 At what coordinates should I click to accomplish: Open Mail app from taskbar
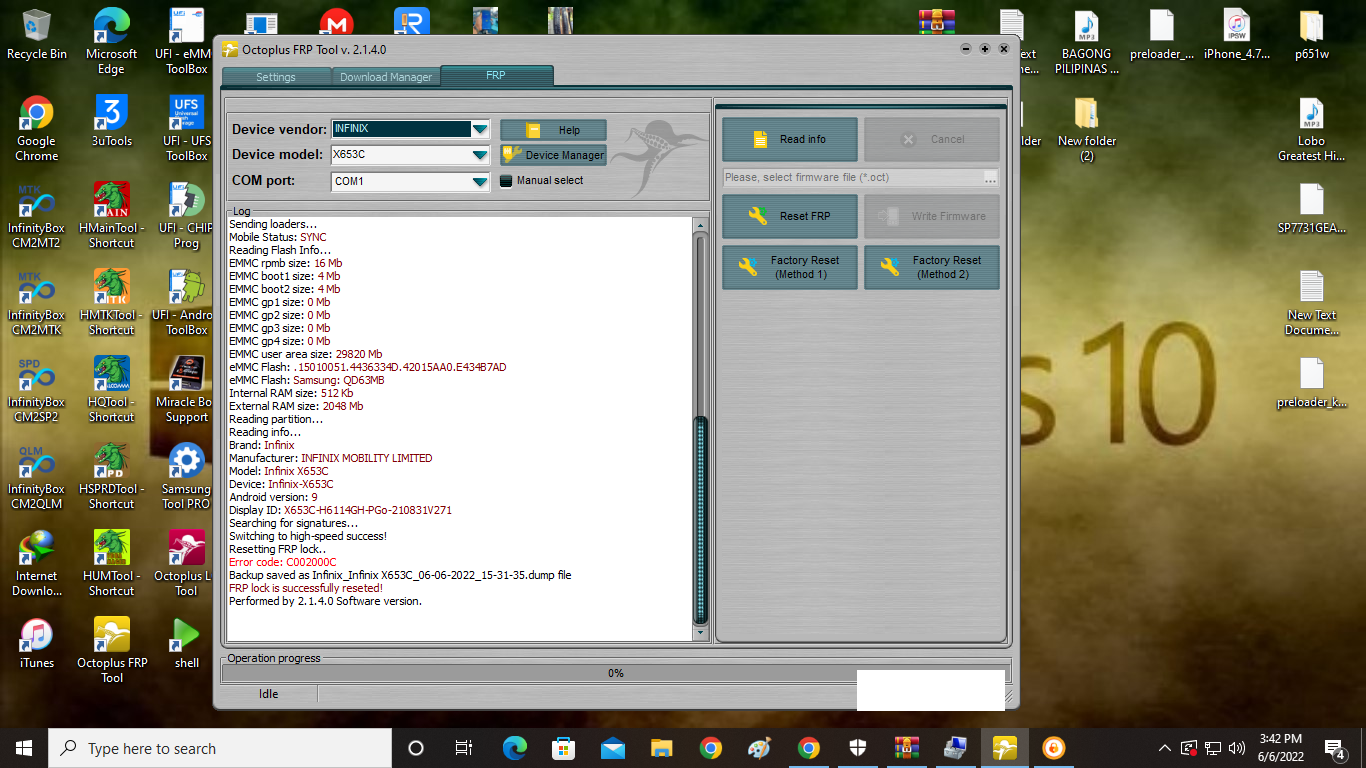click(x=612, y=748)
